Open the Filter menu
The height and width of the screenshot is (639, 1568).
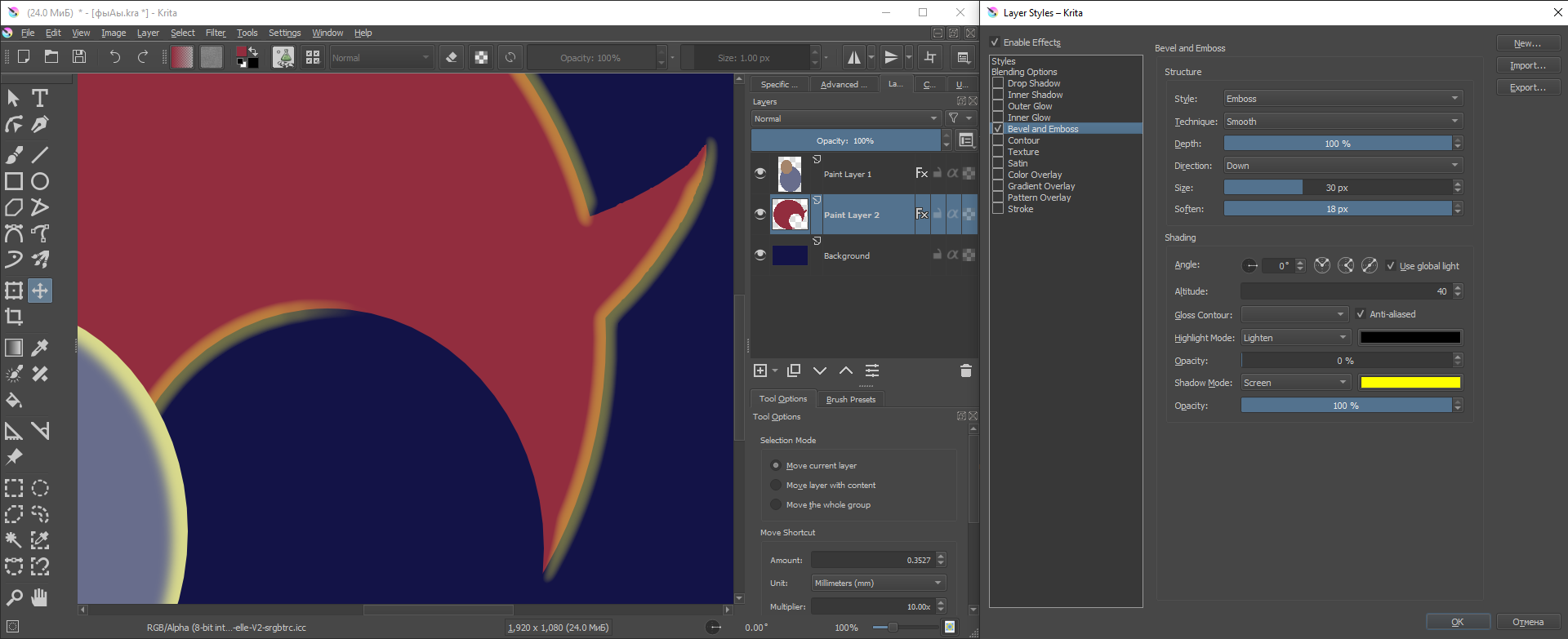[216, 33]
